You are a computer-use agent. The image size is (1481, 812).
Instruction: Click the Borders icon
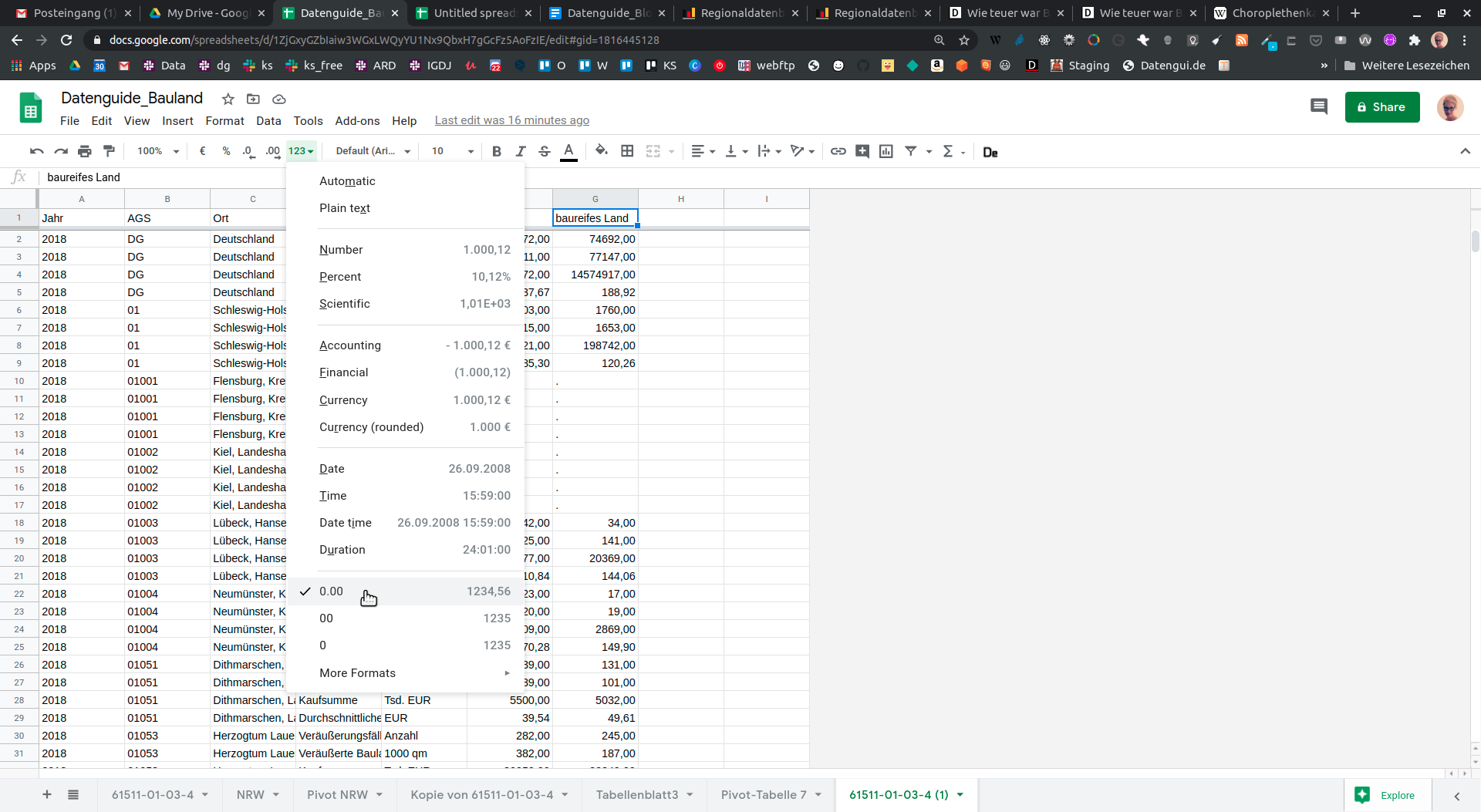627,152
